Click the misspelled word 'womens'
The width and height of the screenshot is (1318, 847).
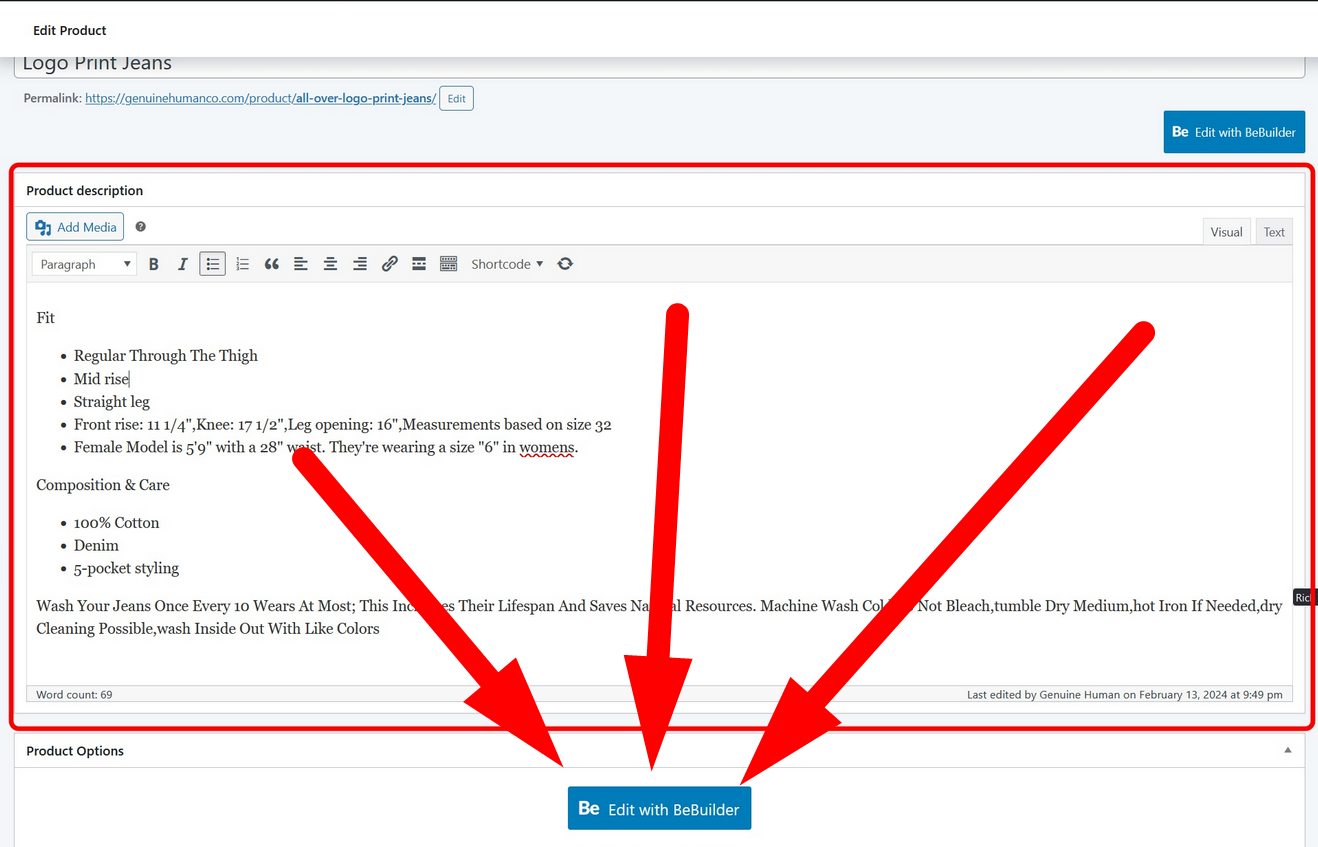click(547, 448)
